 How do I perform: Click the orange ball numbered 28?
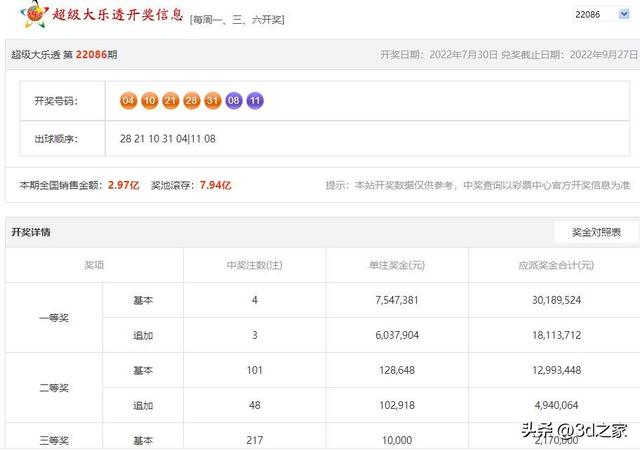point(191,100)
